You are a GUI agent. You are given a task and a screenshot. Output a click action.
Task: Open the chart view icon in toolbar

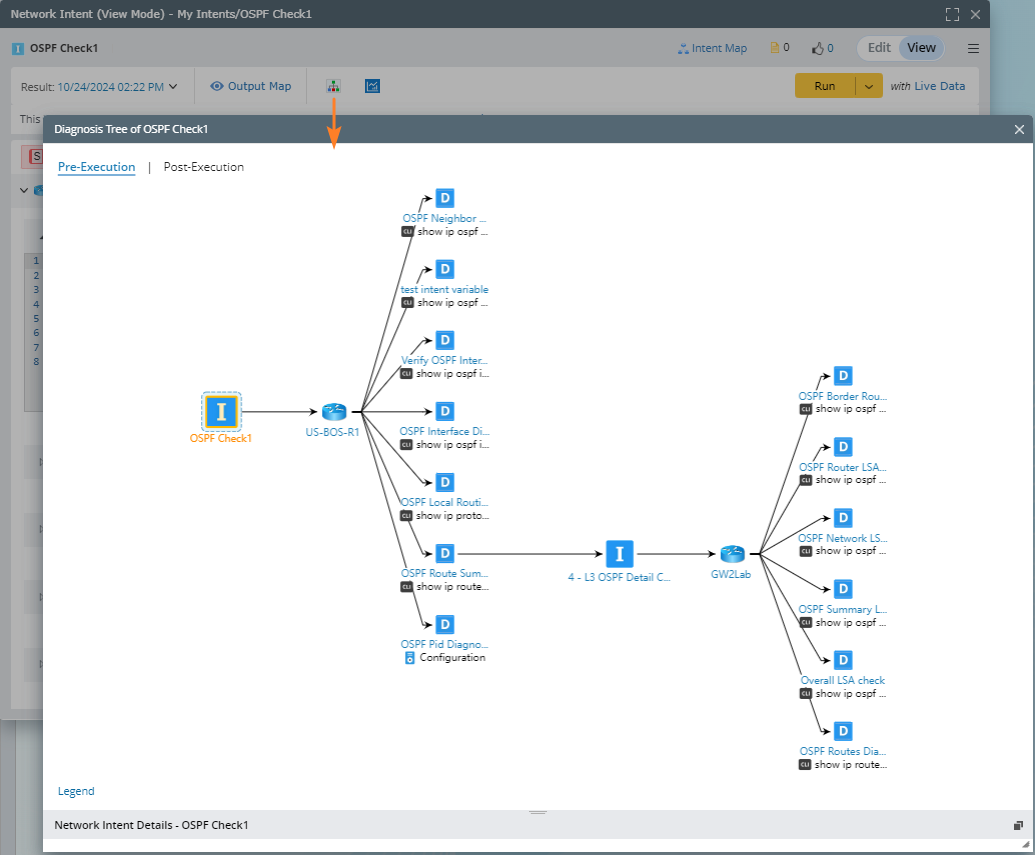point(372,86)
